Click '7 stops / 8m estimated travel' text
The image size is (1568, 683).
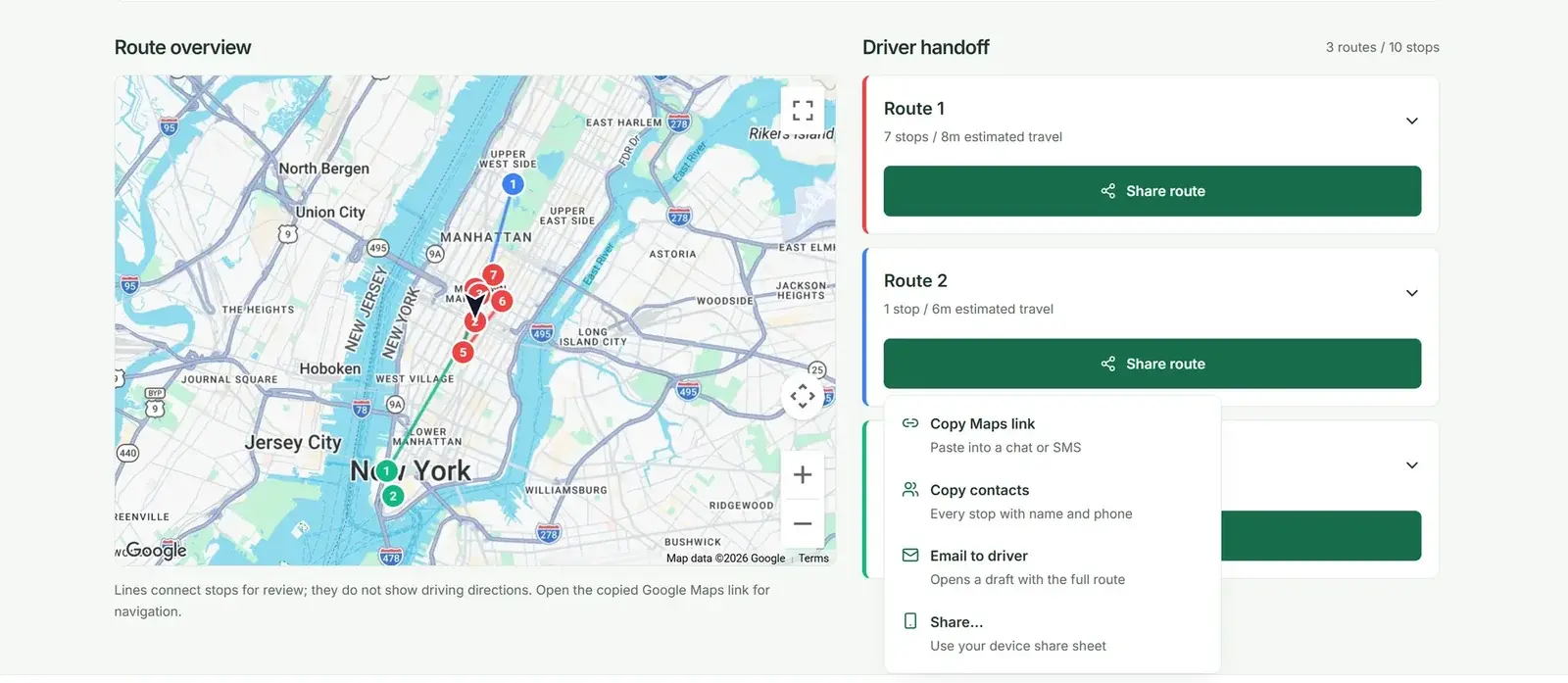click(x=973, y=137)
